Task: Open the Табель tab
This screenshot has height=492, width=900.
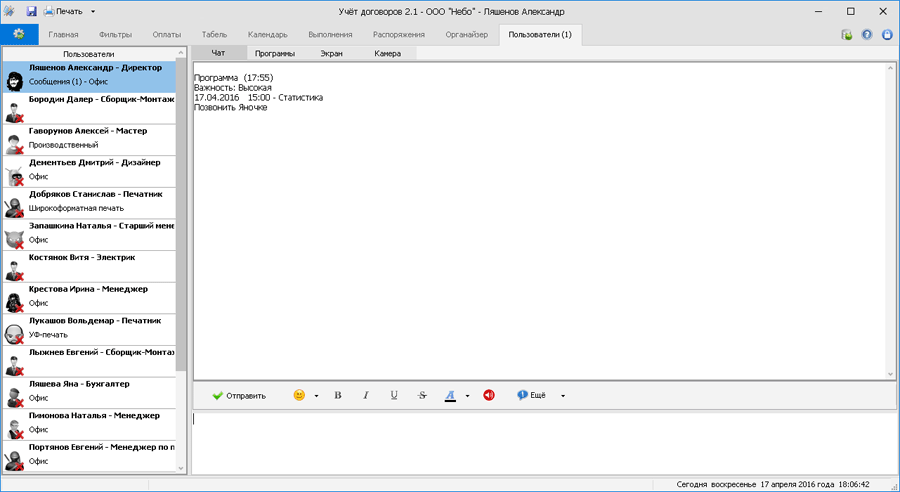Action: point(214,34)
